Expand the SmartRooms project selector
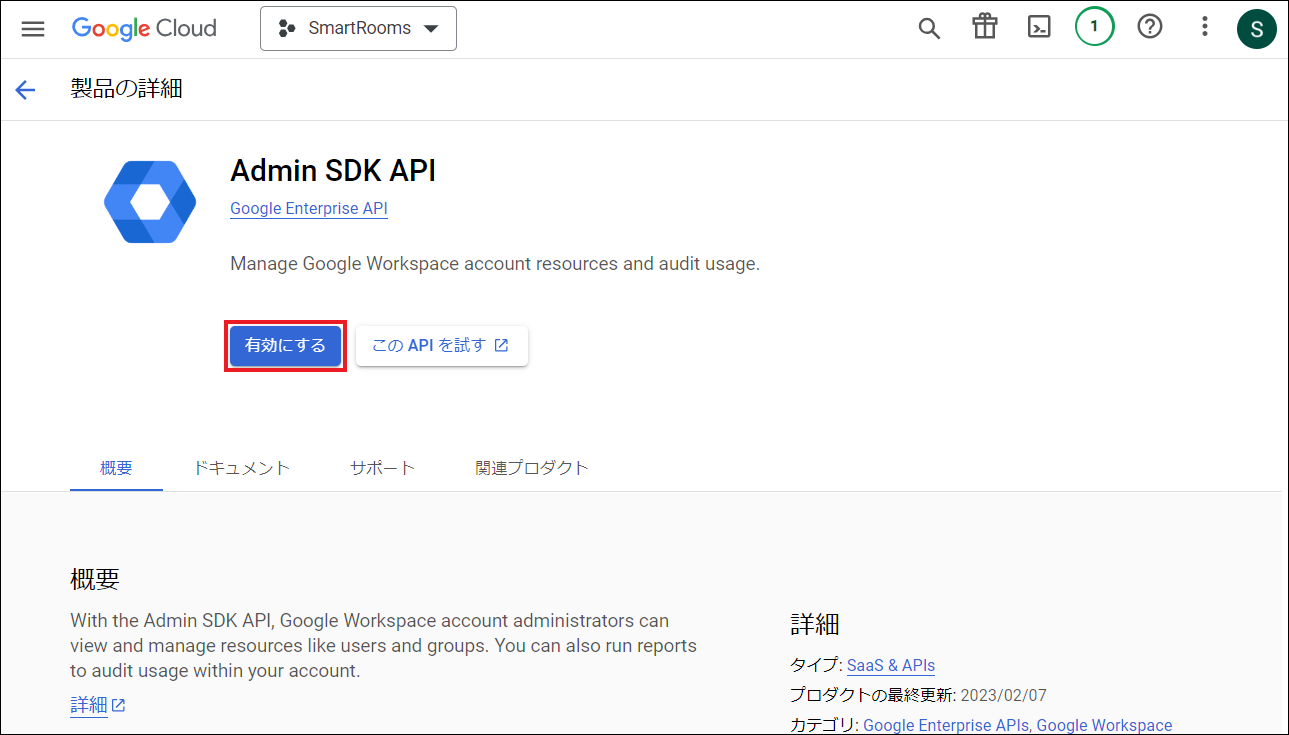Viewport: 1289px width, 735px height. [358, 28]
